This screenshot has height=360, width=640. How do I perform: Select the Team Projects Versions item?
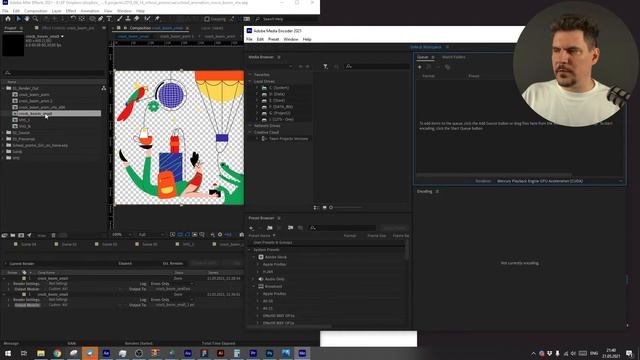[289, 139]
